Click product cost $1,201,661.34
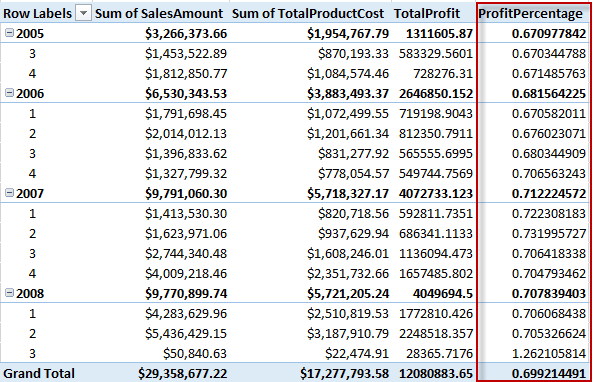Image resolution: width=594 pixels, height=382 pixels. [348, 134]
